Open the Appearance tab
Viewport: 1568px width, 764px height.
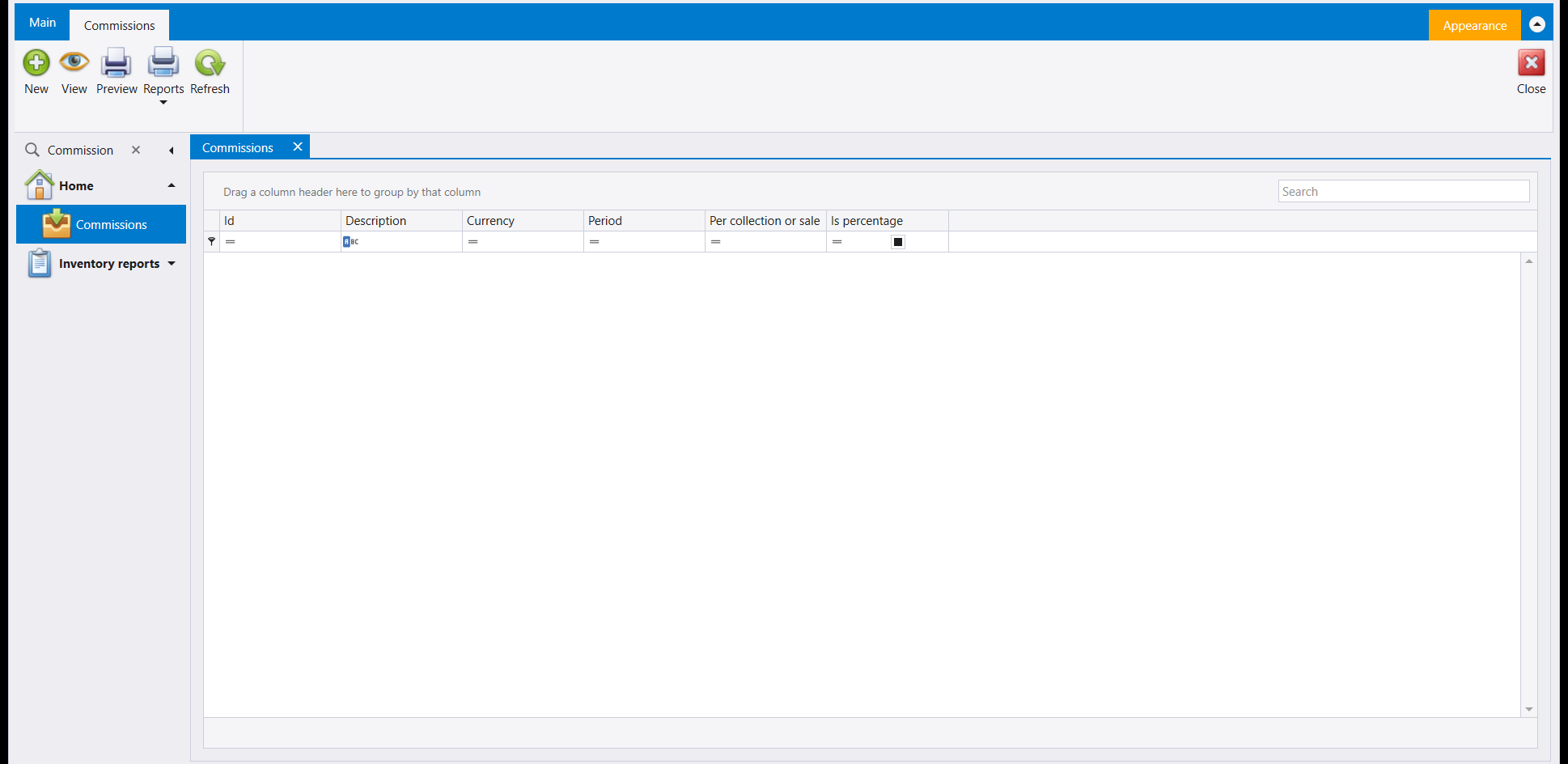coord(1474,25)
